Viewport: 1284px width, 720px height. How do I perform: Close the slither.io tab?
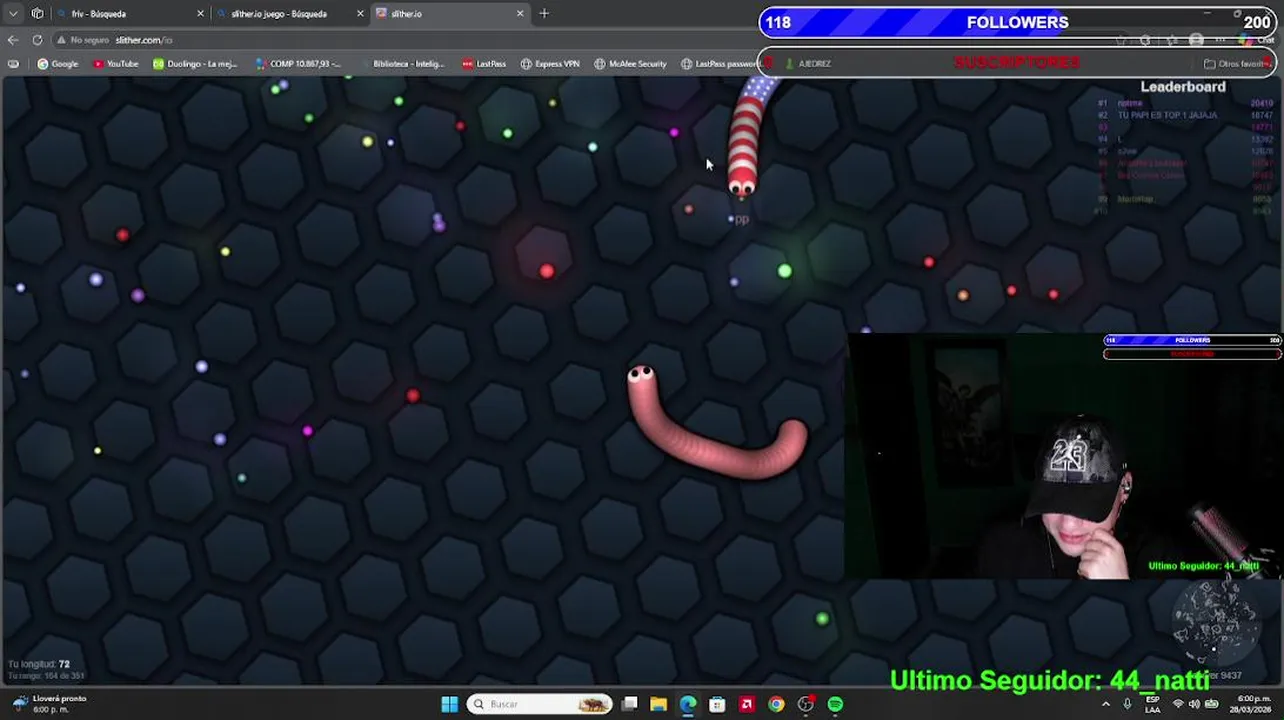click(520, 14)
